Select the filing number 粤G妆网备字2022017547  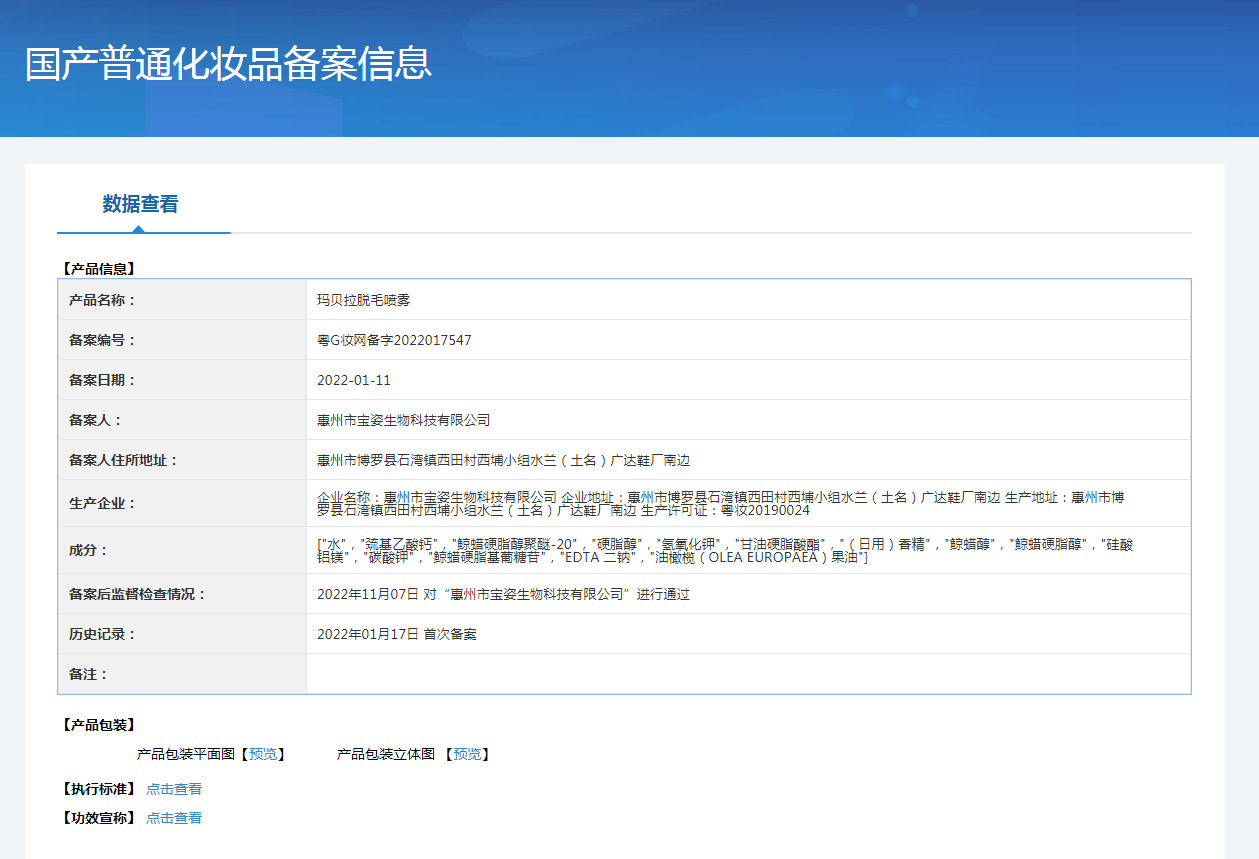point(394,340)
